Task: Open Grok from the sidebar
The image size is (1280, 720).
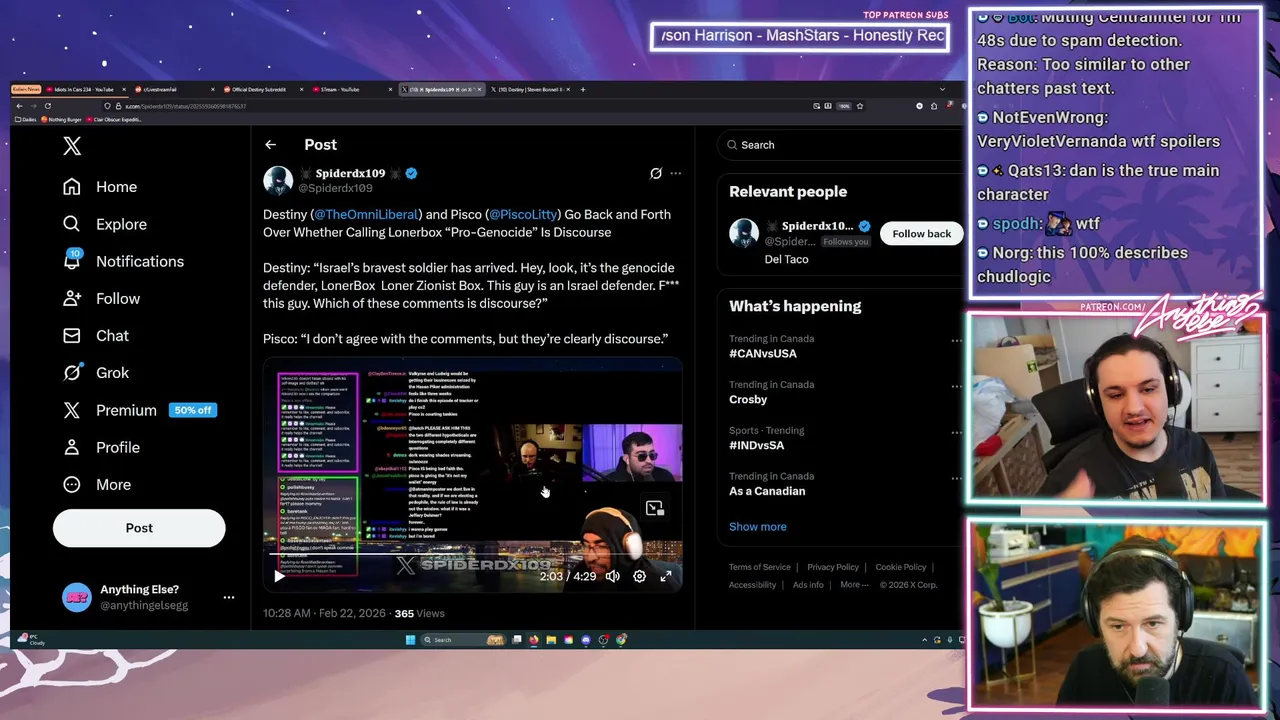Action: [96, 372]
